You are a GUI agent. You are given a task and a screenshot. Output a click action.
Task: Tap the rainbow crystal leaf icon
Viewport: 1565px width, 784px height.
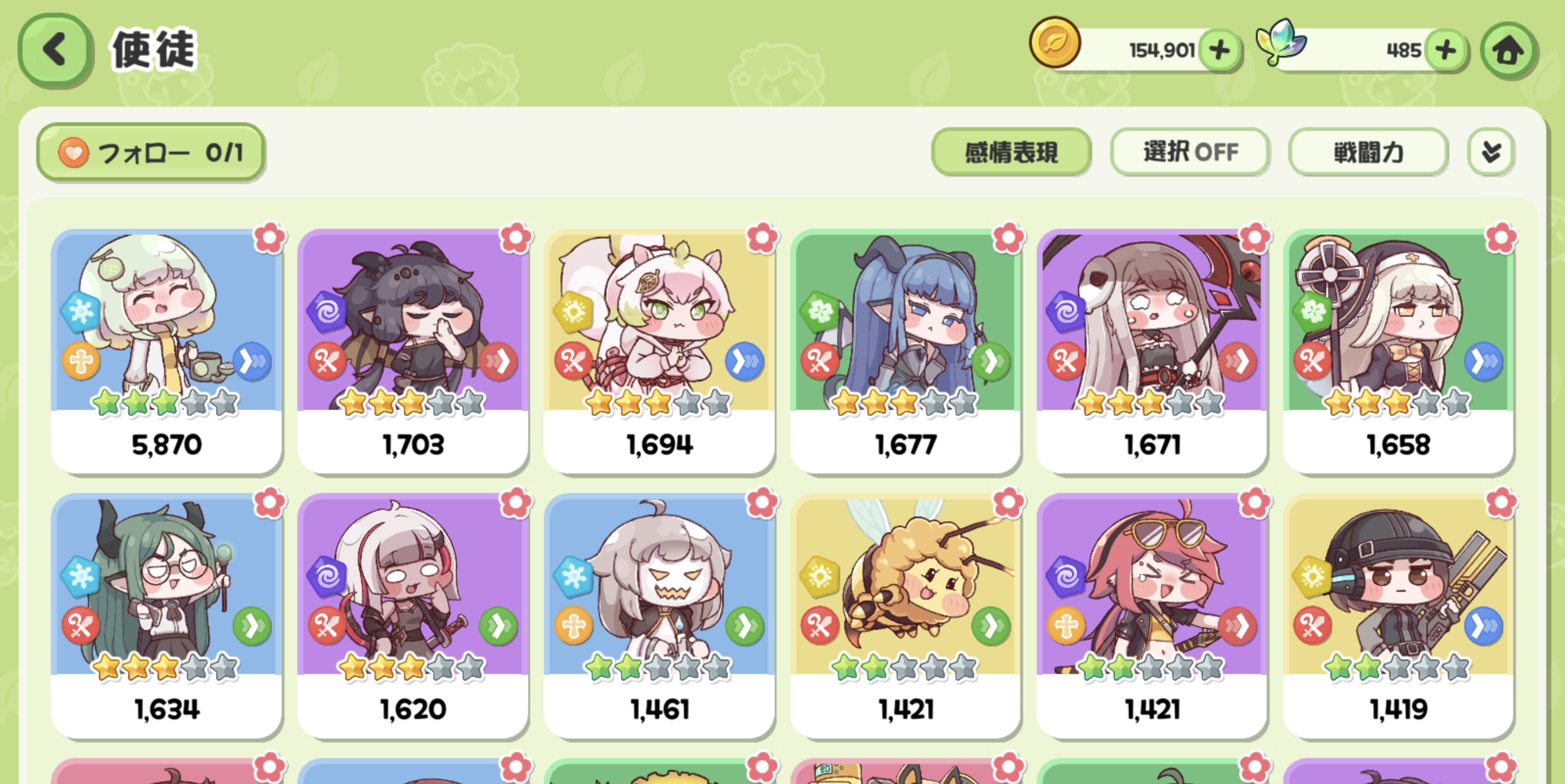[1281, 41]
